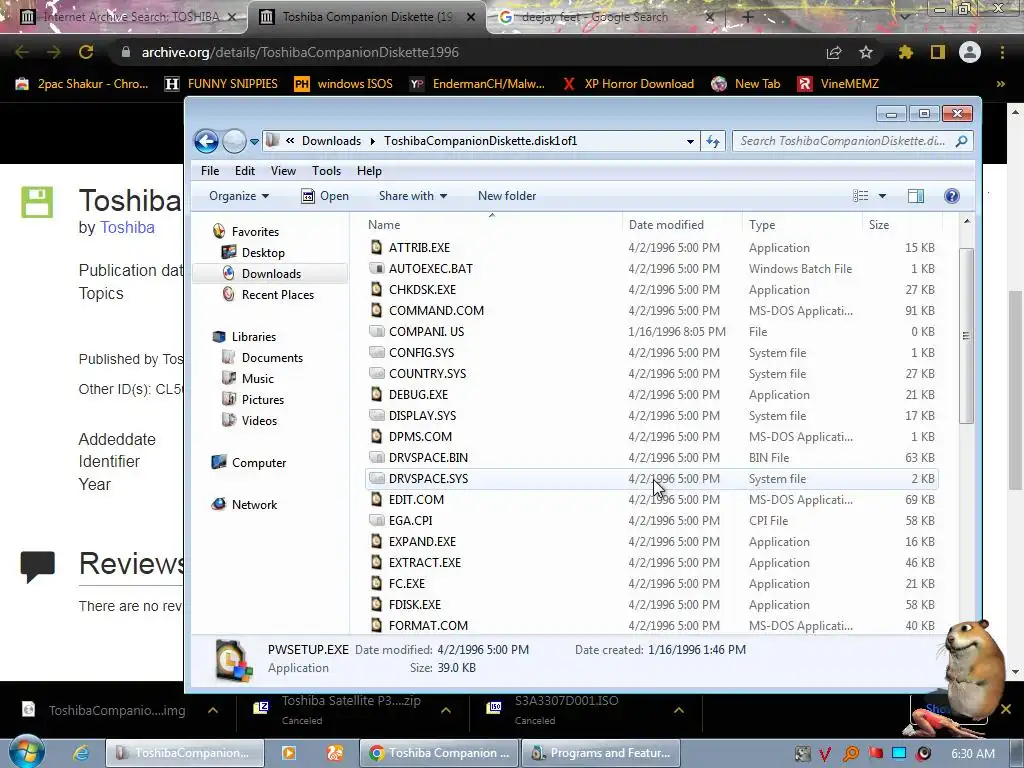
Task: Select the CONFIG.SYS file icon
Action: click(x=376, y=353)
